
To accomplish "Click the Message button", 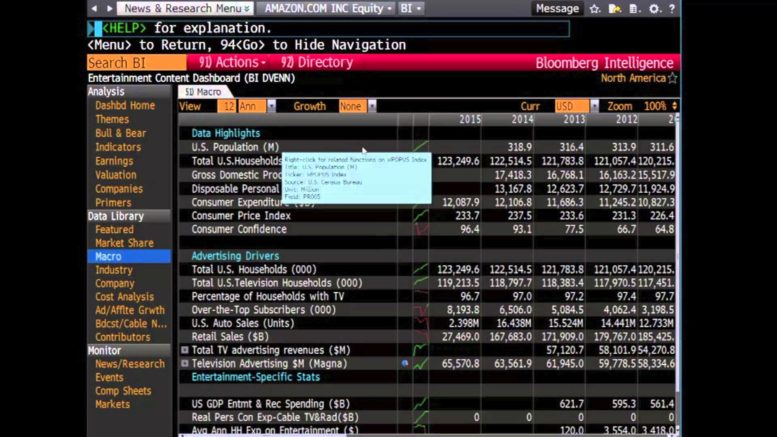I will [x=557, y=8].
